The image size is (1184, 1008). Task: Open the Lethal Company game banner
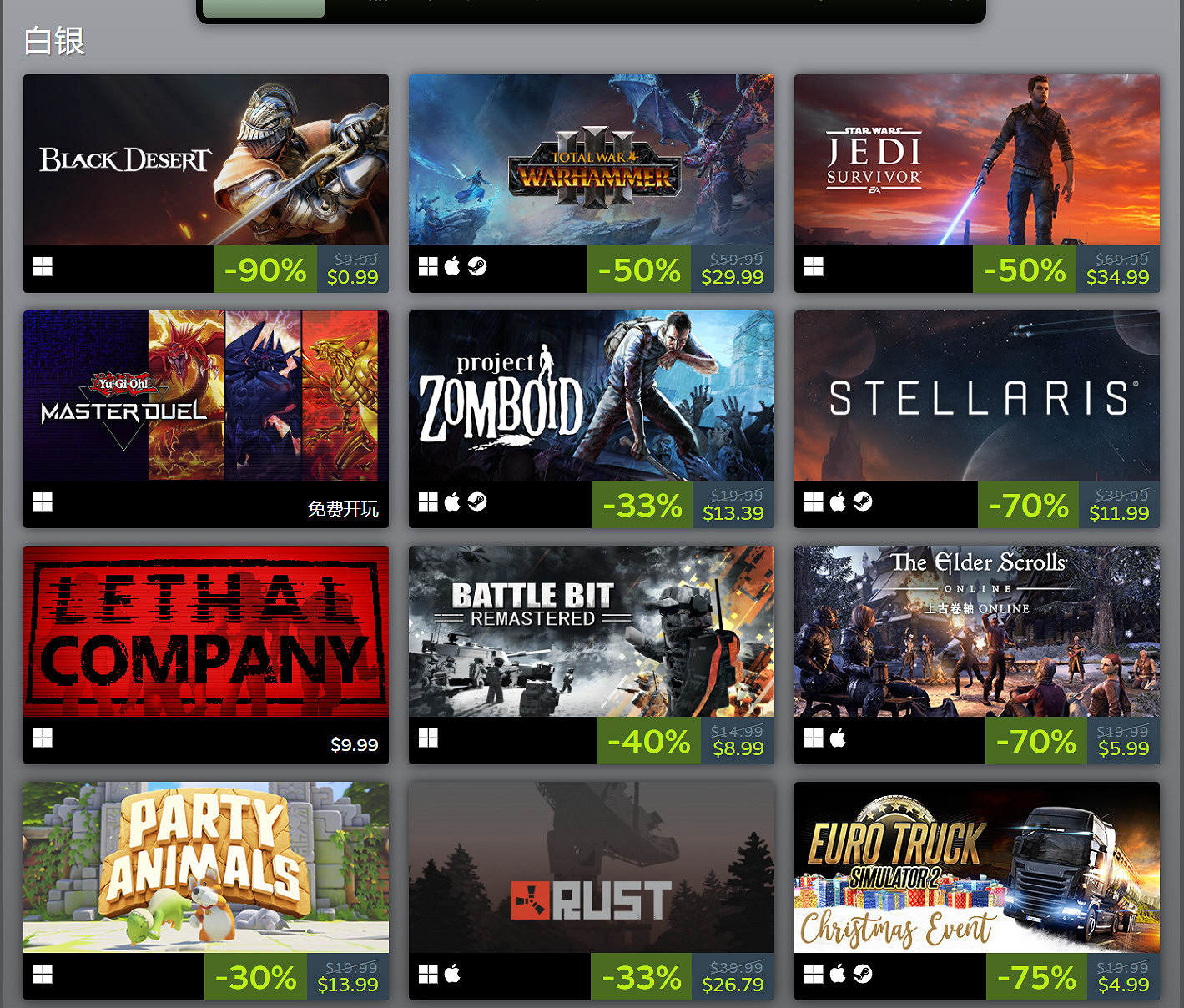click(206, 632)
